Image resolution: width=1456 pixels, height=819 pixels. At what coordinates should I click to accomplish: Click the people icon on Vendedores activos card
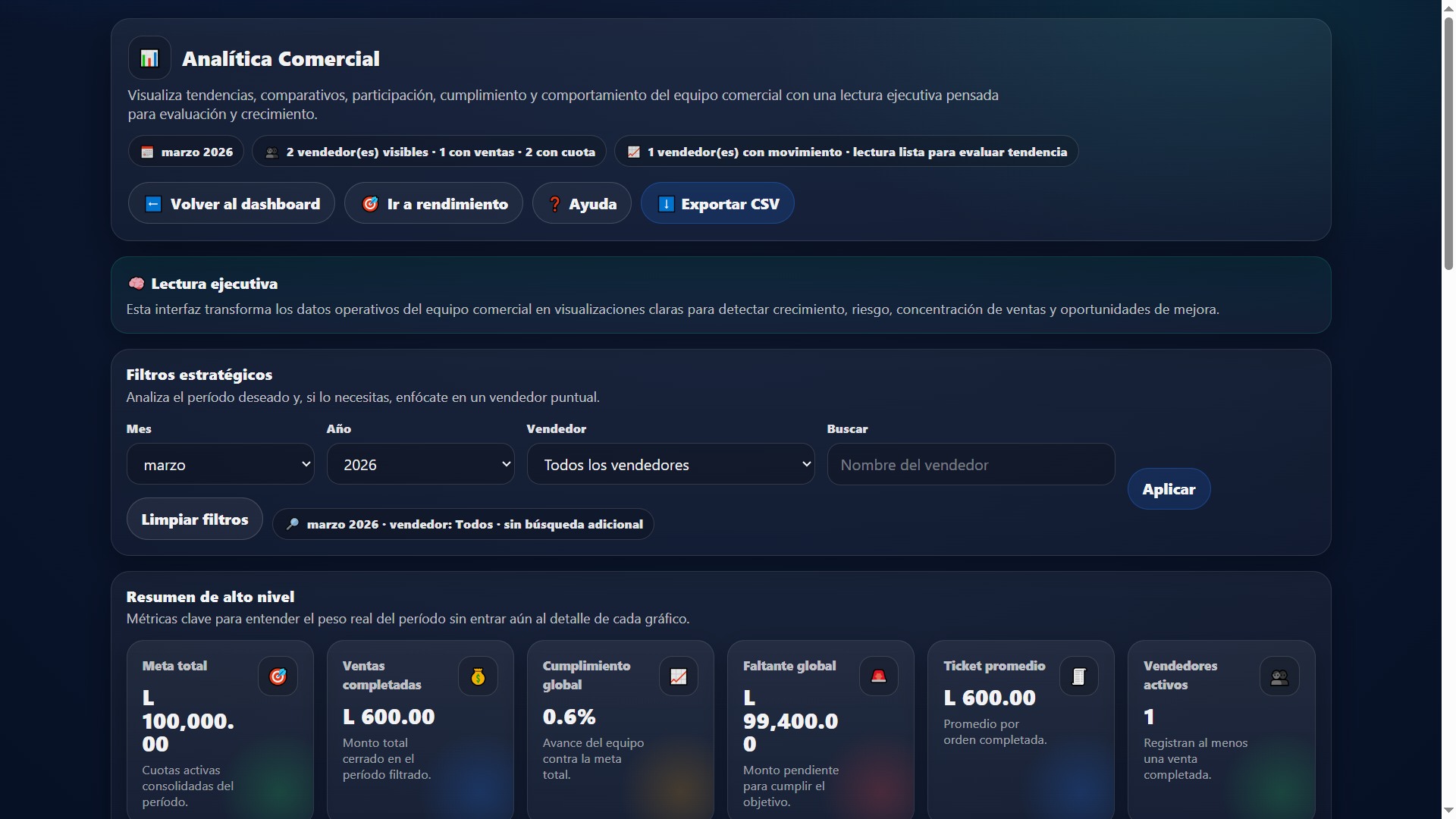[x=1278, y=676]
